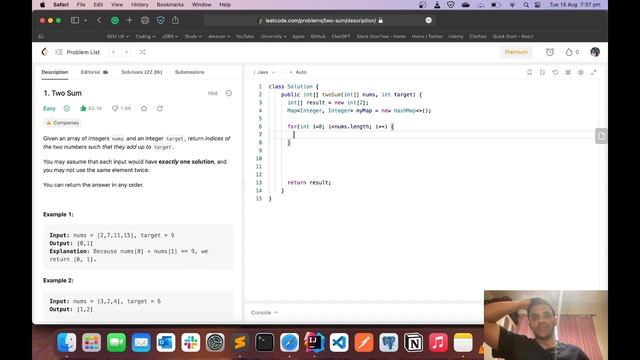Expand the Console panel
This screenshot has height=360, width=640.
click(264, 313)
